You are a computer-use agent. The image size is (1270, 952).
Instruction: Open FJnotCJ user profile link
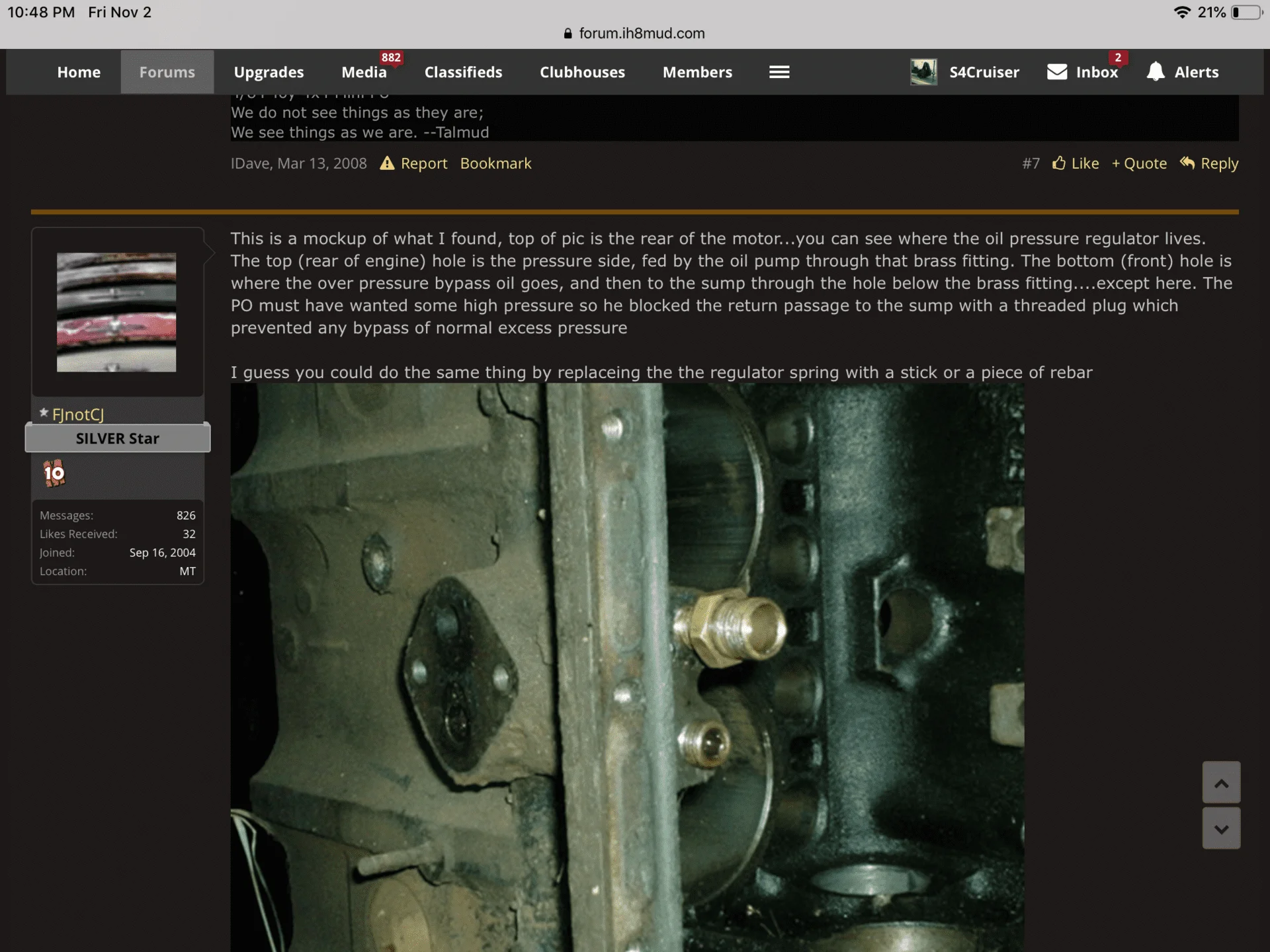78,415
